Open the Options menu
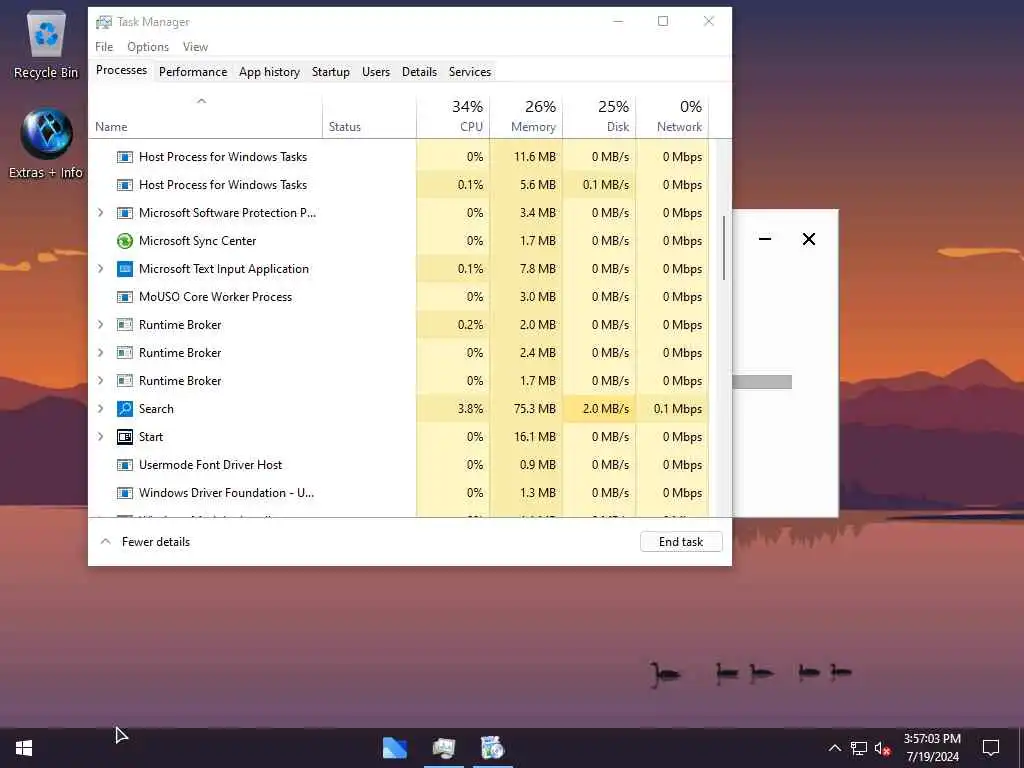1024x768 pixels. pos(148,47)
